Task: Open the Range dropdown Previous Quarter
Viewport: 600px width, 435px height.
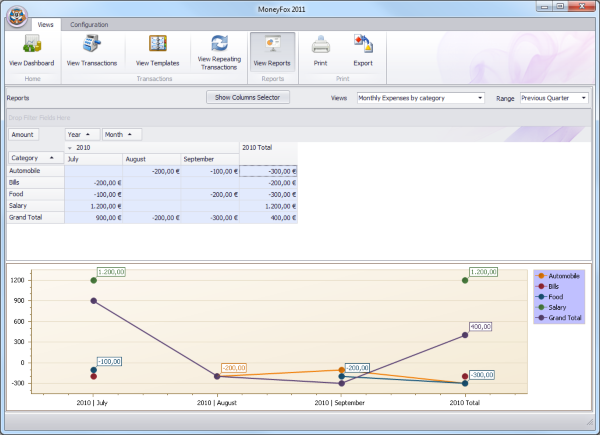Action: (554, 98)
